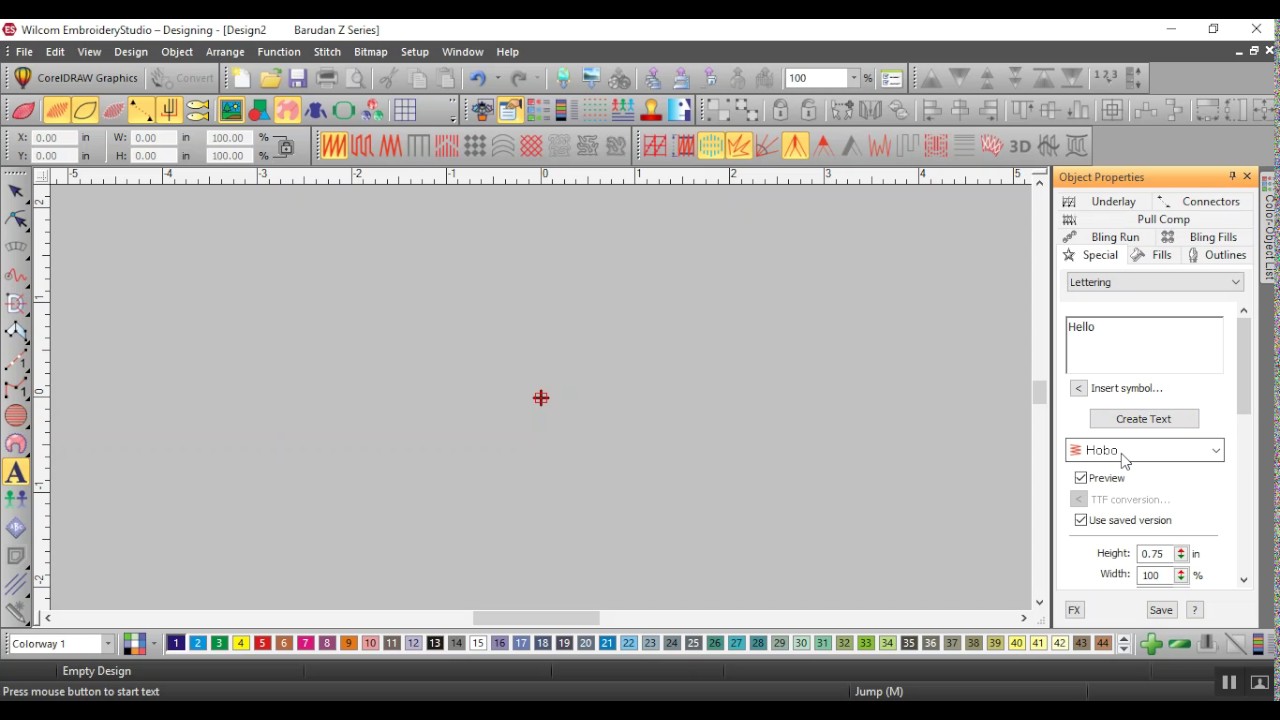Pick the Select Object arrow tool
Viewport: 1280px width, 720px height.
coord(16,191)
